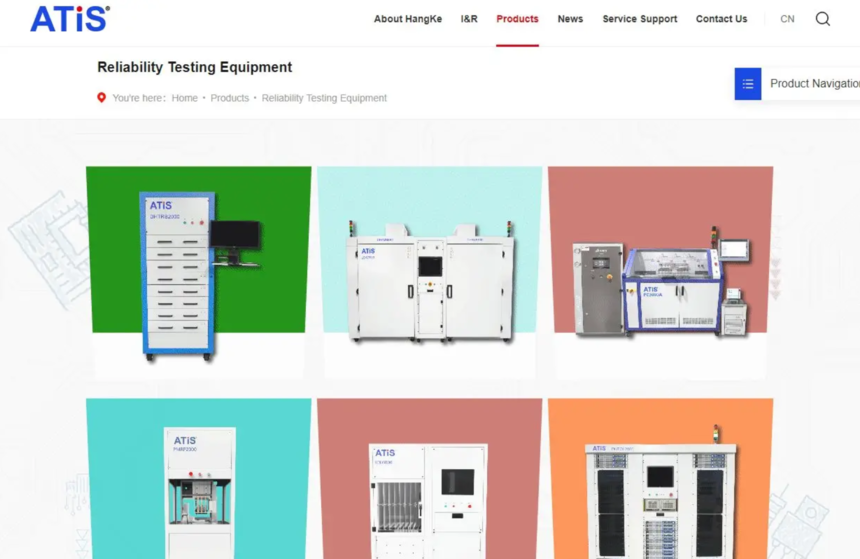860x559 pixels.
Task: Open the I&R menu item
Action: point(469,19)
